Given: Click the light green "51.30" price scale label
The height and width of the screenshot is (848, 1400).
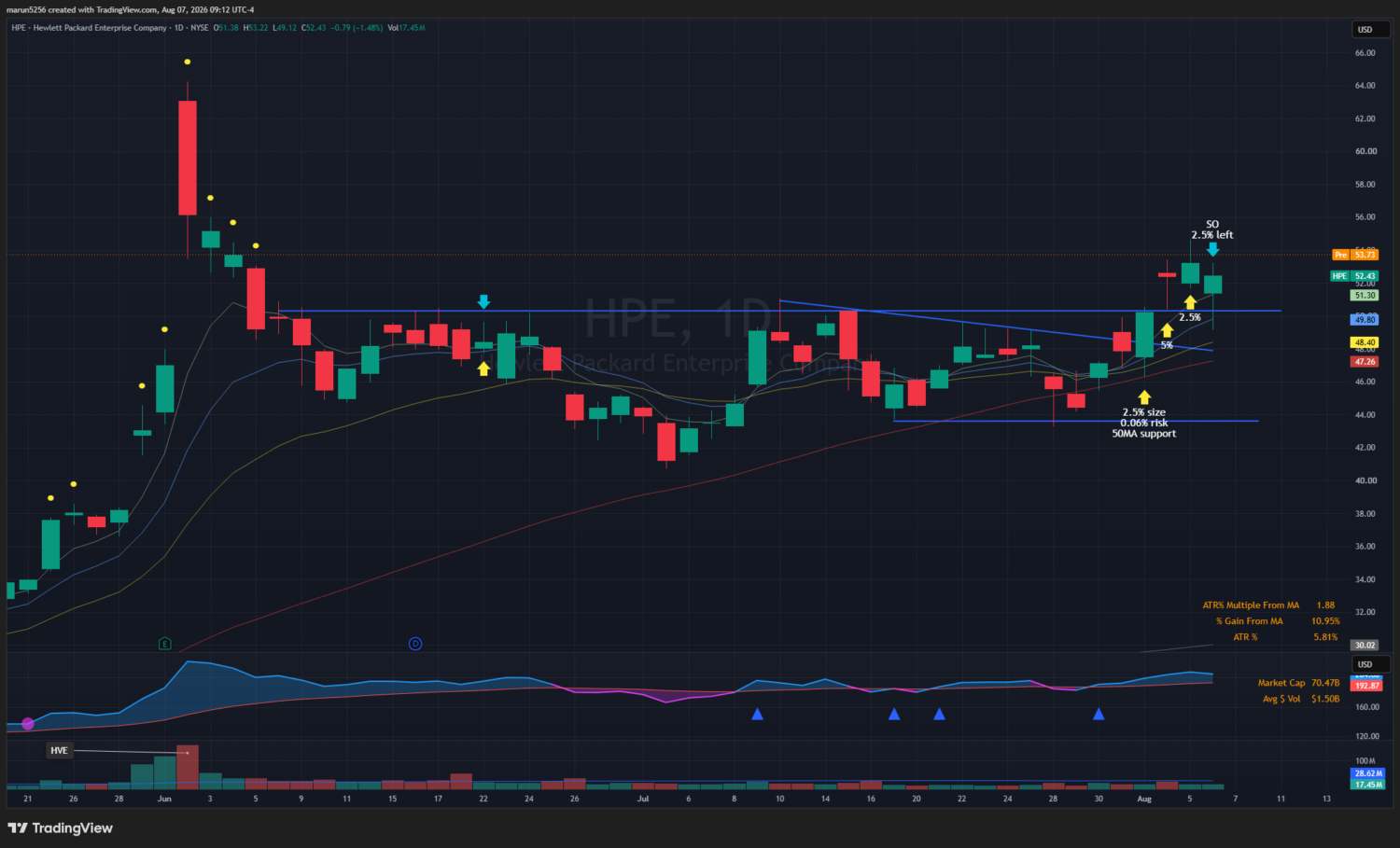Looking at the screenshot, I should [x=1365, y=296].
